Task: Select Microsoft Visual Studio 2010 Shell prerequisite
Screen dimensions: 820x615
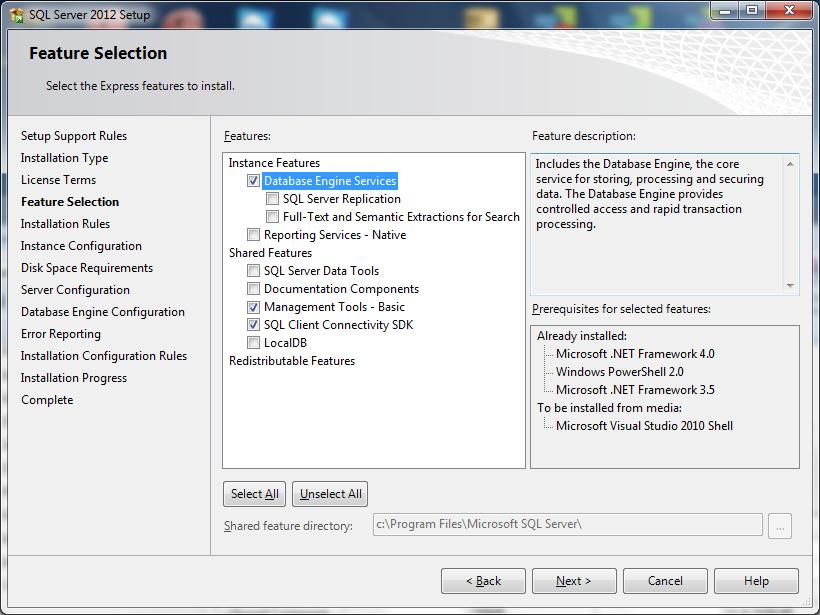Action: pyautogui.click(x=644, y=426)
